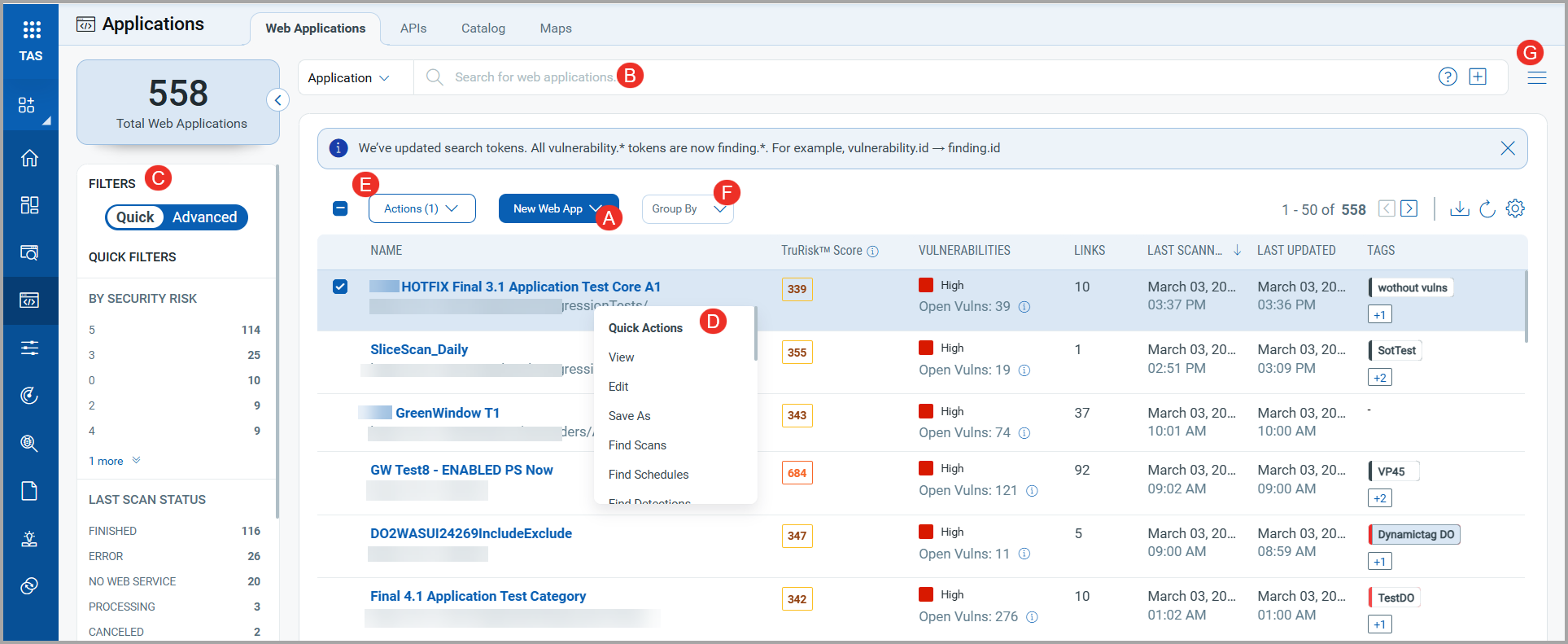Click the download icon in list toolbar
The height and width of the screenshot is (644, 1568).
tap(1460, 209)
